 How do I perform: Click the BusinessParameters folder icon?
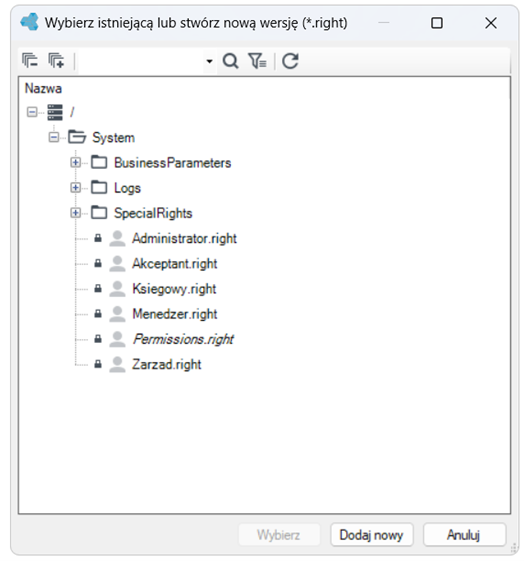pos(99,162)
